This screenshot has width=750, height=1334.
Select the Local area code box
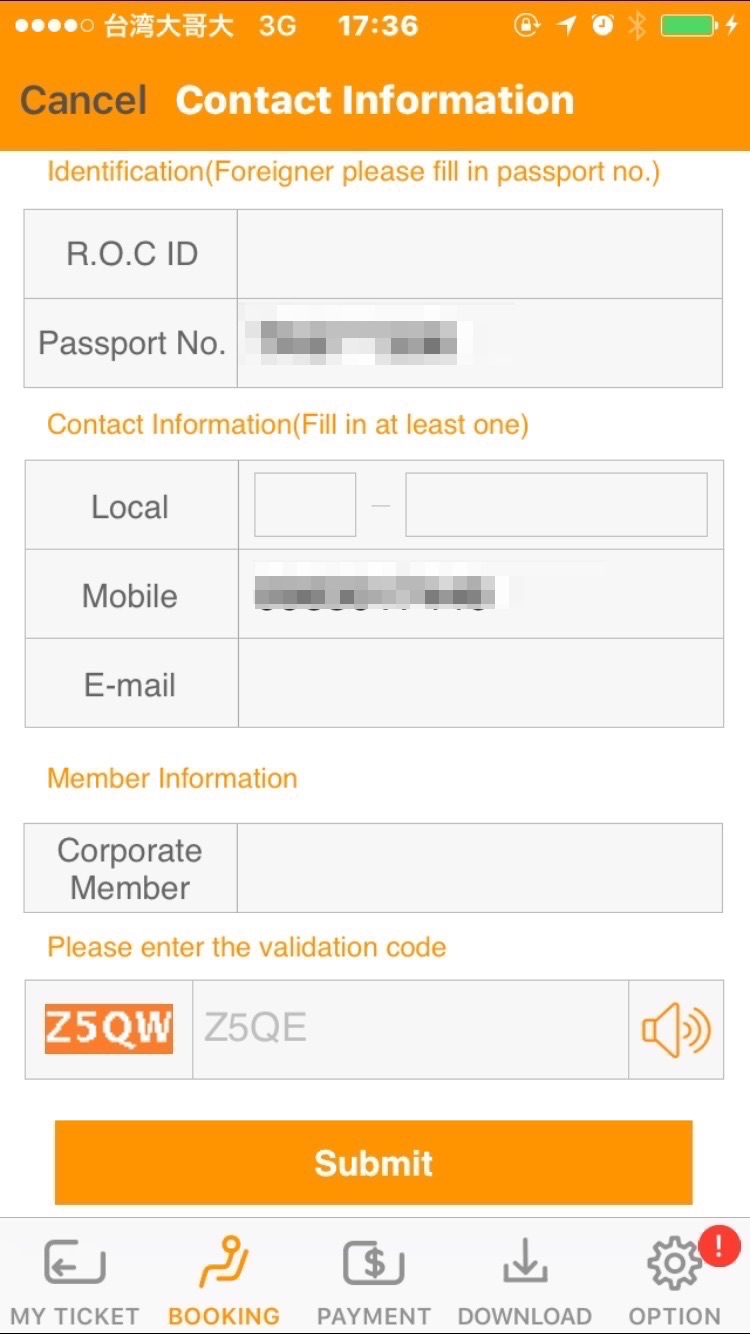305,505
